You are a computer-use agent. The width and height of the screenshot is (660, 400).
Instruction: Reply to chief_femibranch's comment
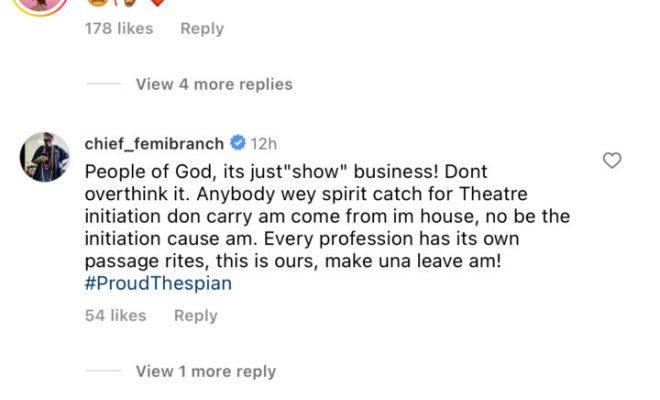[x=195, y=315]
